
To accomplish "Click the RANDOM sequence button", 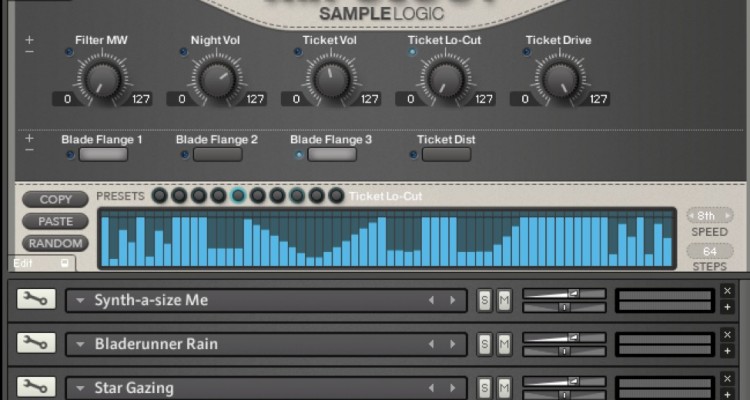I will tap(56, 243).
